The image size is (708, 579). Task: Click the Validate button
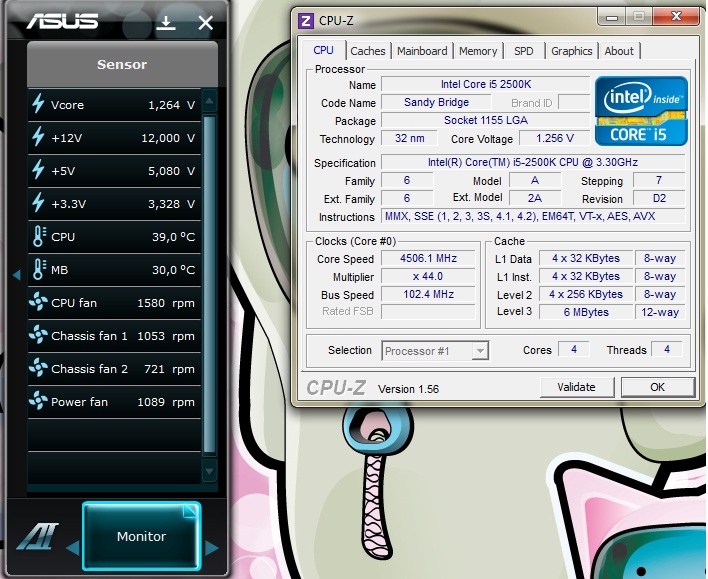pos(577,387)
